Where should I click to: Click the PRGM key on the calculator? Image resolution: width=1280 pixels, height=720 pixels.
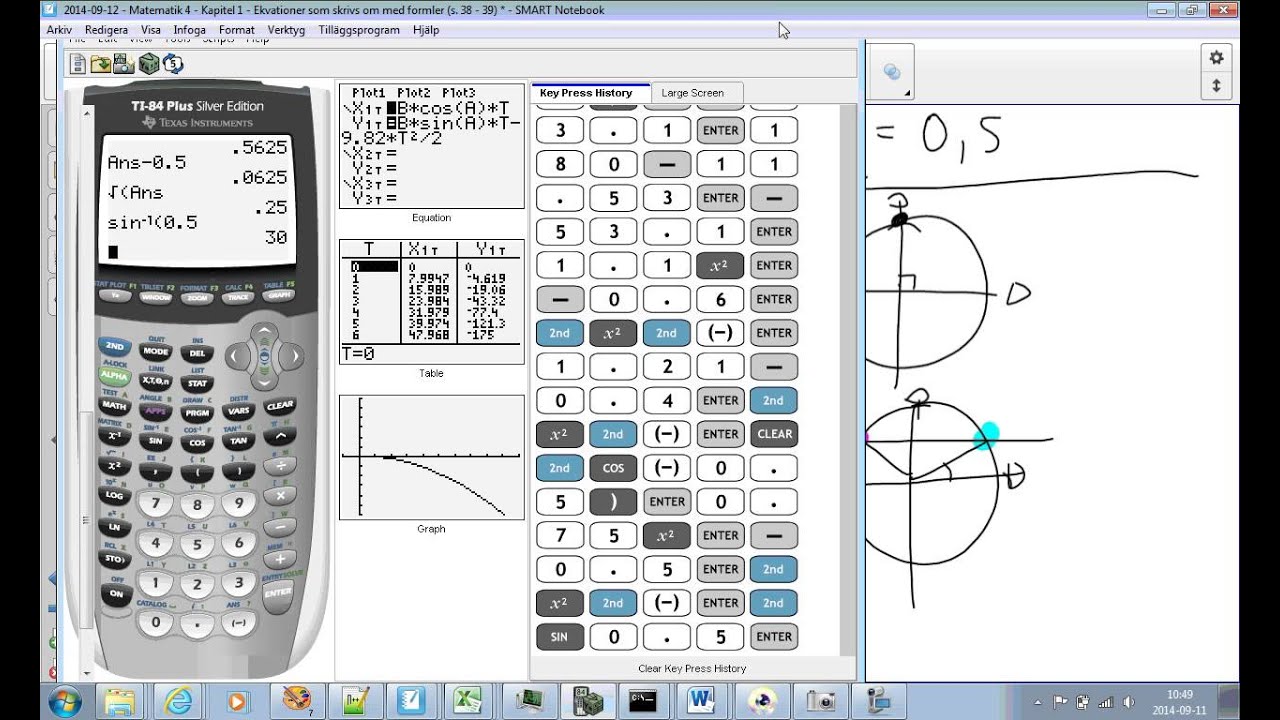tap(197, 412)
